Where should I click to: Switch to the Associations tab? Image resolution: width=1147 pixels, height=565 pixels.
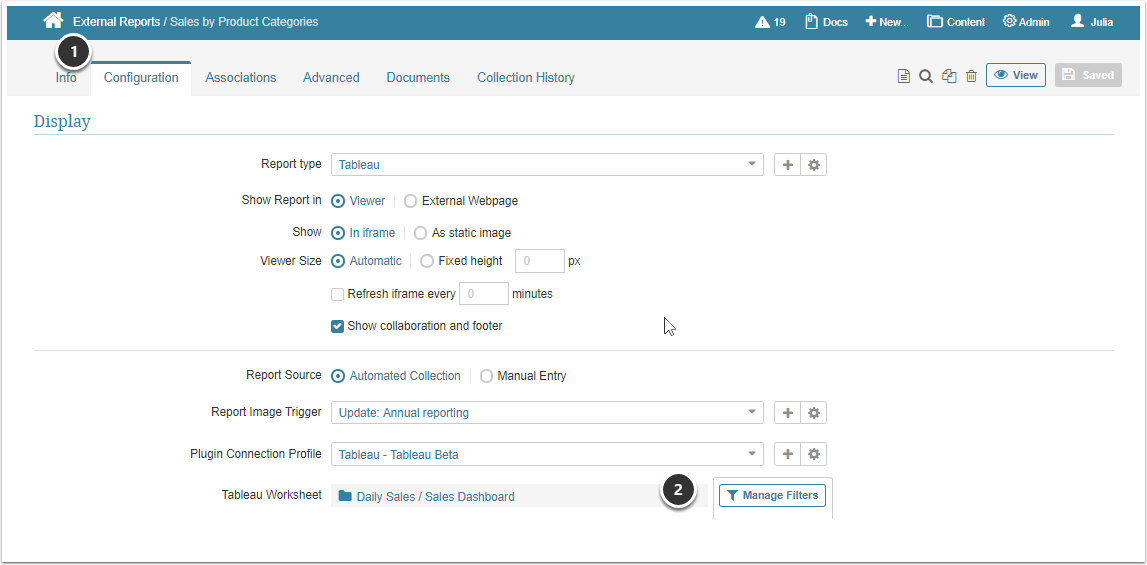click(241, 78)
